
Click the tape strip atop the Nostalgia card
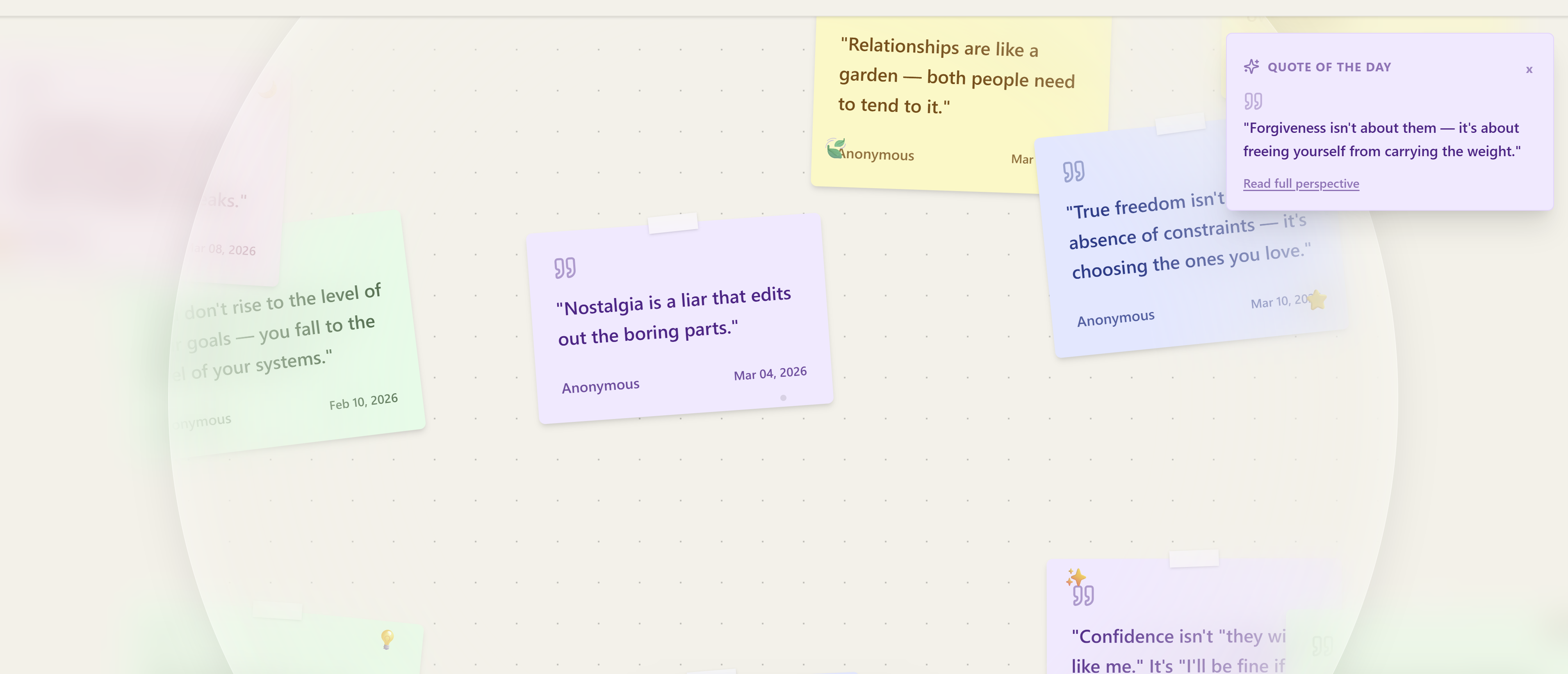tap(672, 223)
